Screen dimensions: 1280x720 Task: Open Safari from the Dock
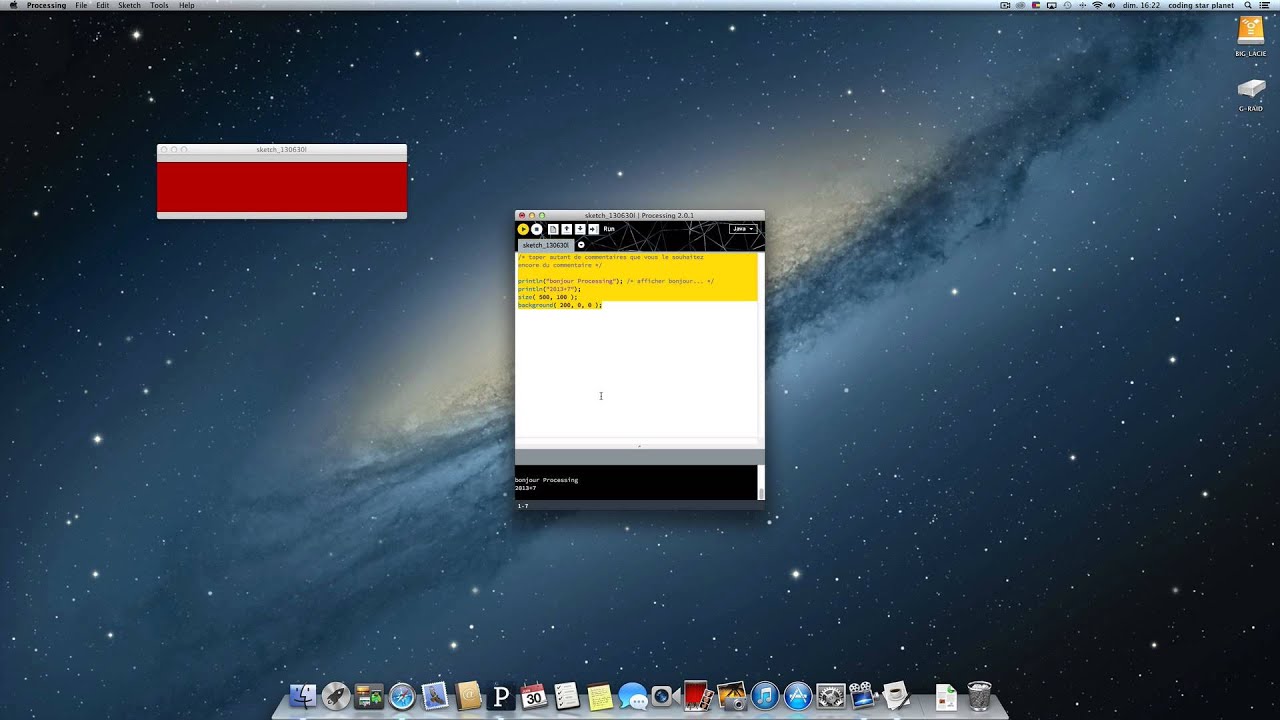[402, 696]
